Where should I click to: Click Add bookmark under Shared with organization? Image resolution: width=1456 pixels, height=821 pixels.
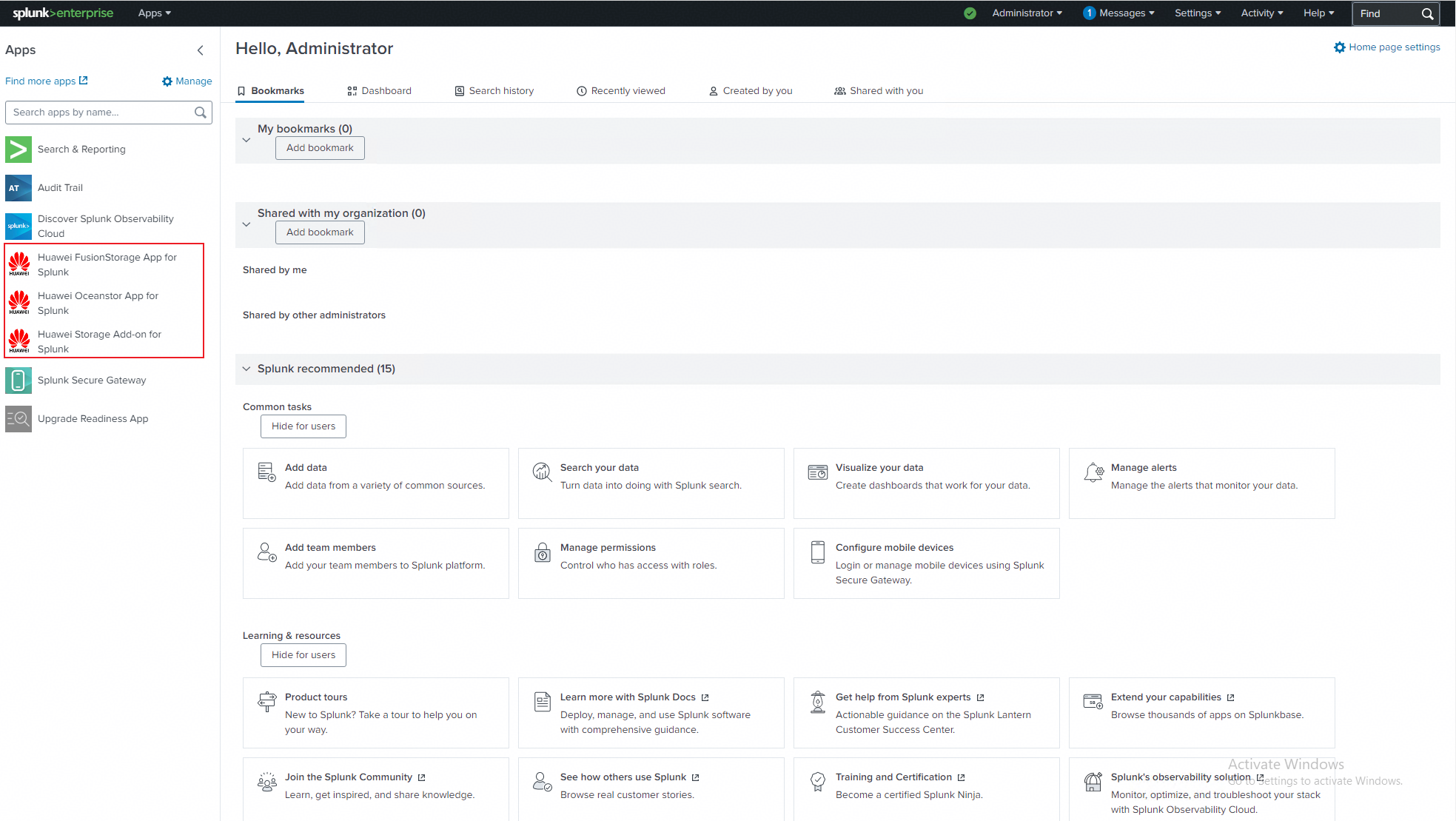320,232
